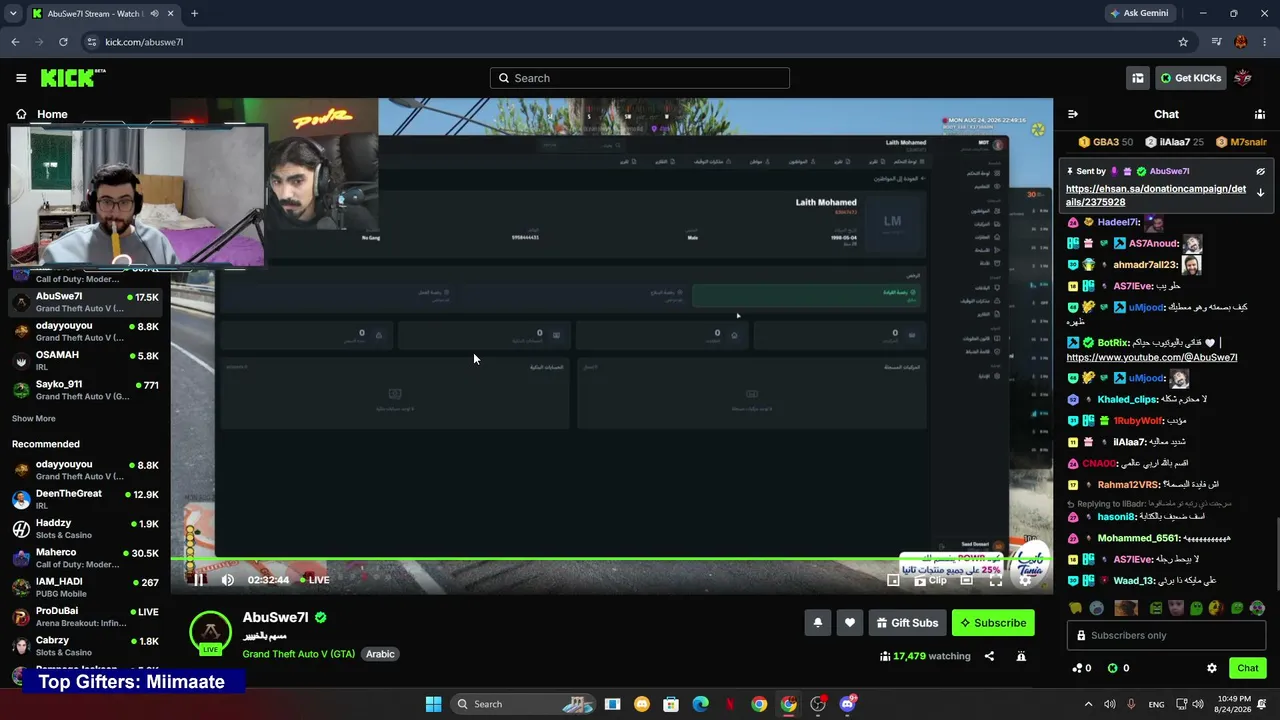Open IAM_HADI recommended channel
This screenshot has height=720, width=1280.
85,587
